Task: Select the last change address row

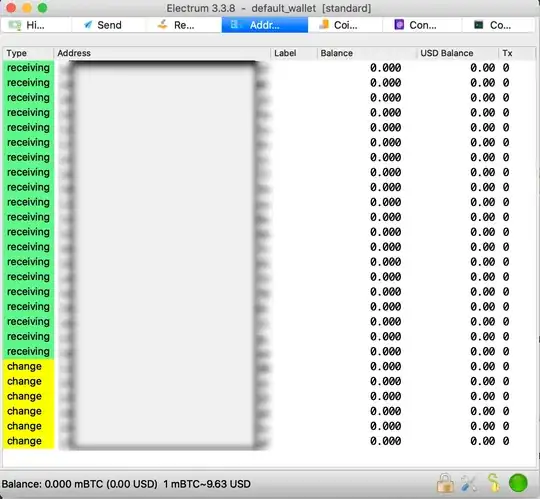Action: (269, 441)
